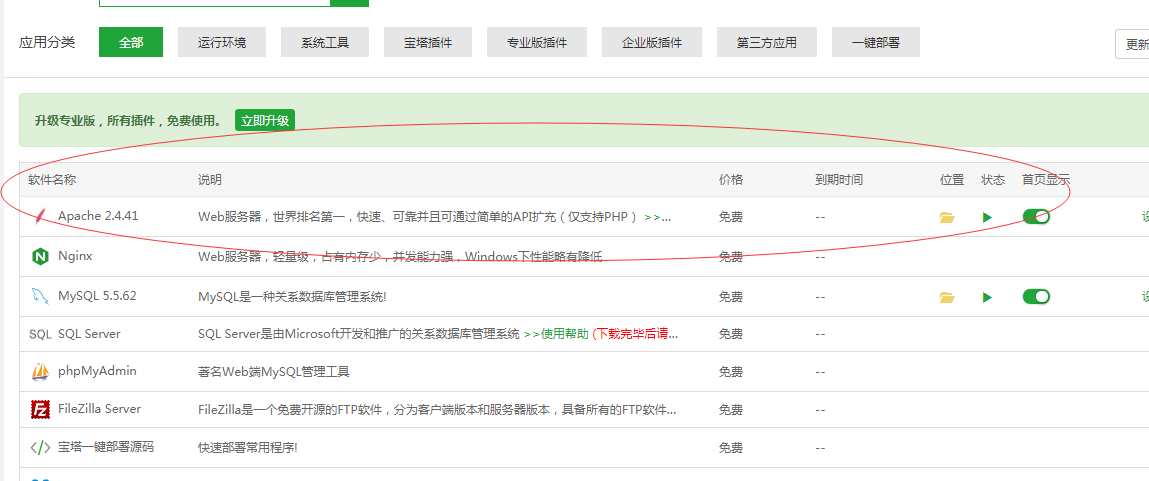This screenshot has height=481, width=1149.
Task: Click the 软件名称 column header
Action: tap(52, 180)
